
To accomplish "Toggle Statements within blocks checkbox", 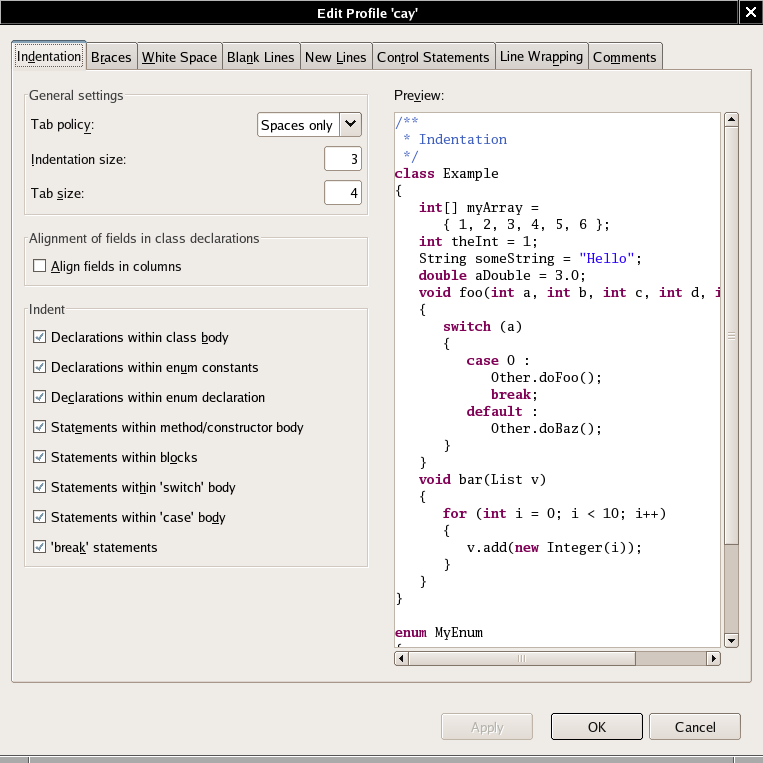I will coord(40,457).
